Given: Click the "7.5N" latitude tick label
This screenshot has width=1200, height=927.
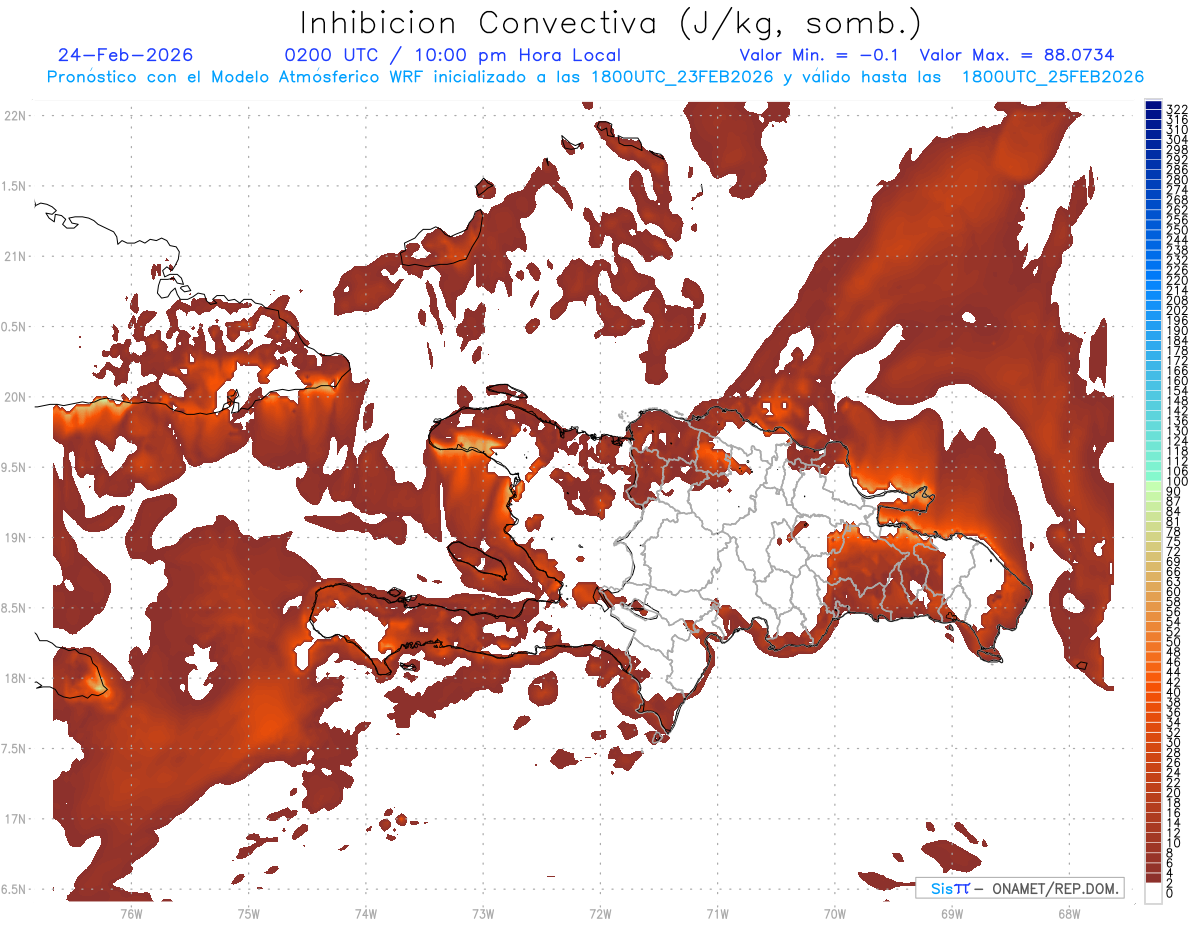Looking at the screenshot, I should pos(15,750).
